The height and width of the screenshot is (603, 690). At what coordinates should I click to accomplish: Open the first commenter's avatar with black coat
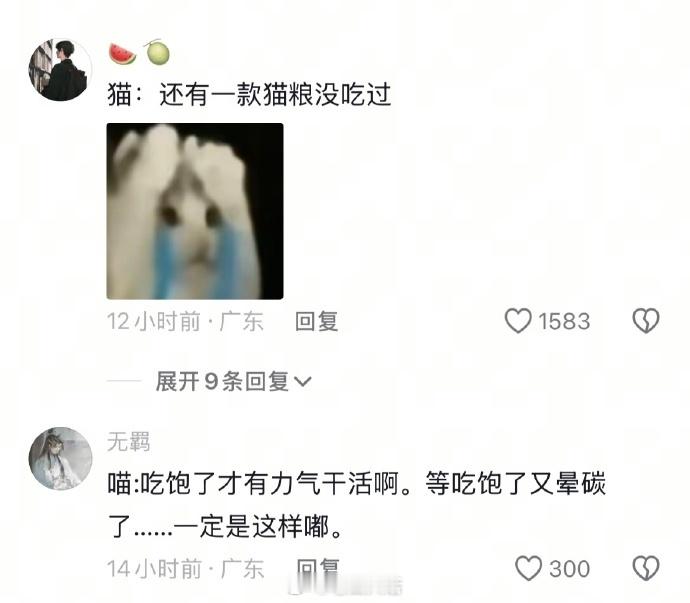click(60, 70)
